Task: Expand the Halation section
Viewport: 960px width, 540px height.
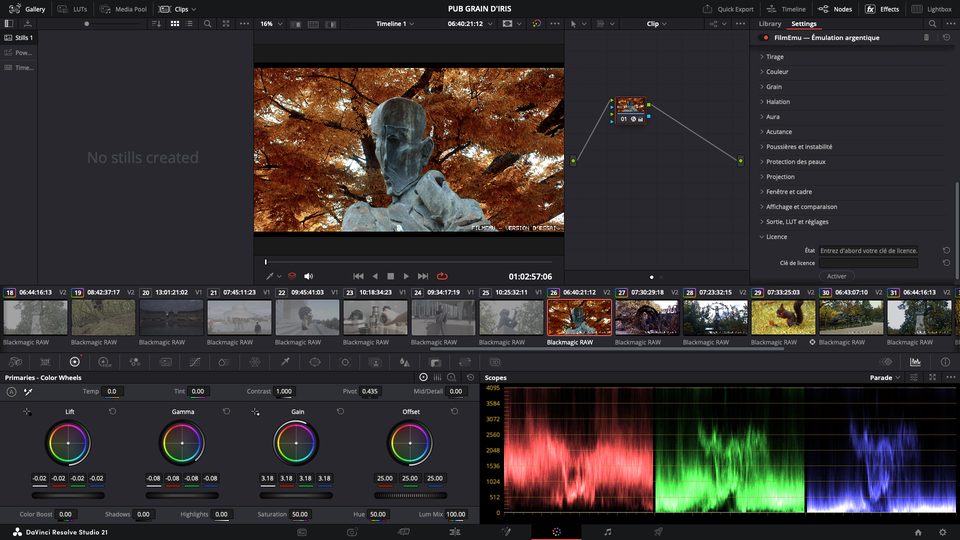Action: point(778,102)
